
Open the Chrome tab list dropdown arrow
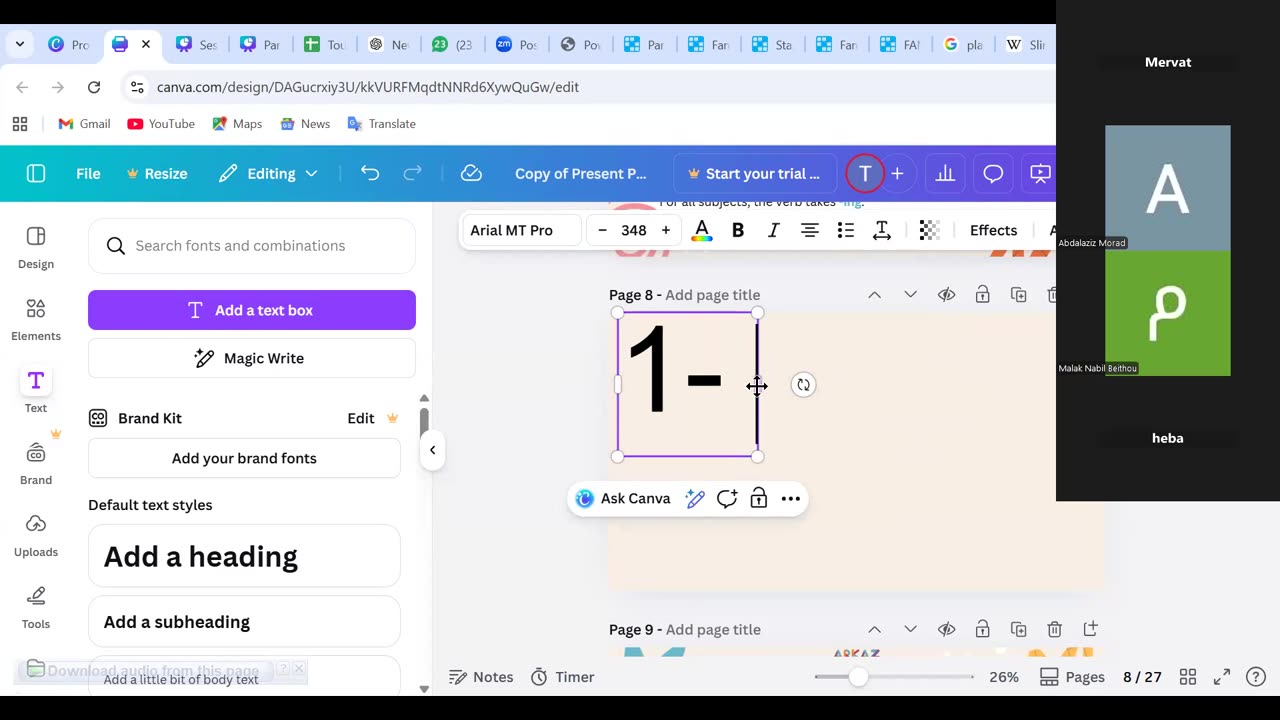coord(20,44)
